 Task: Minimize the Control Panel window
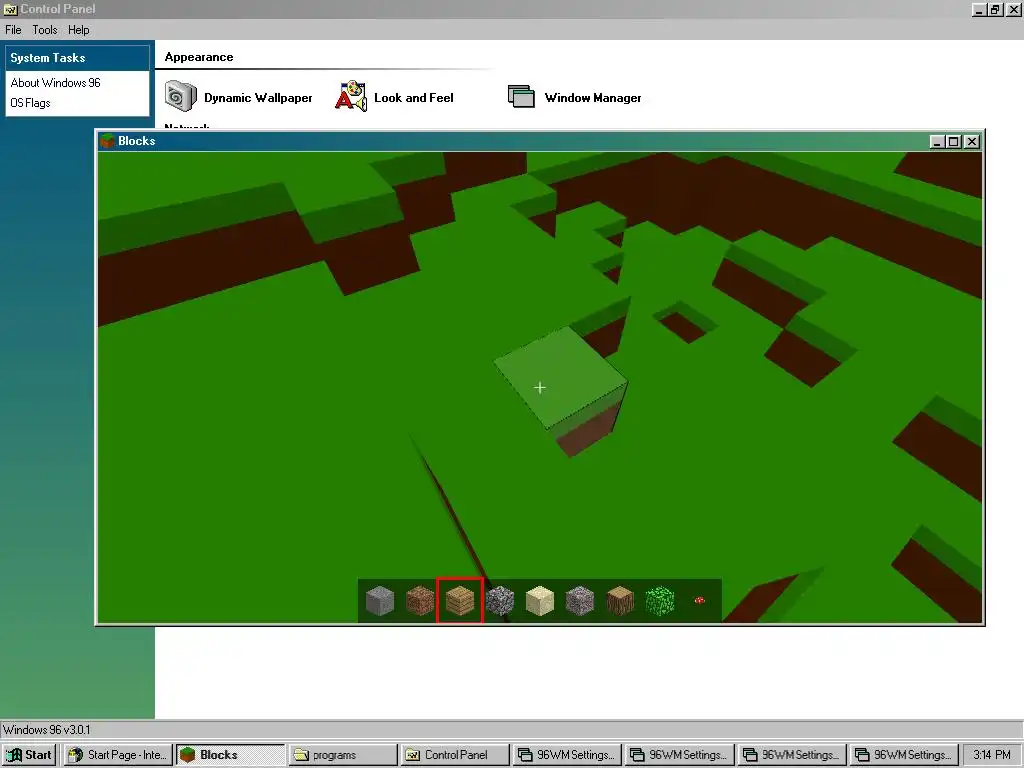click(979, 10)
